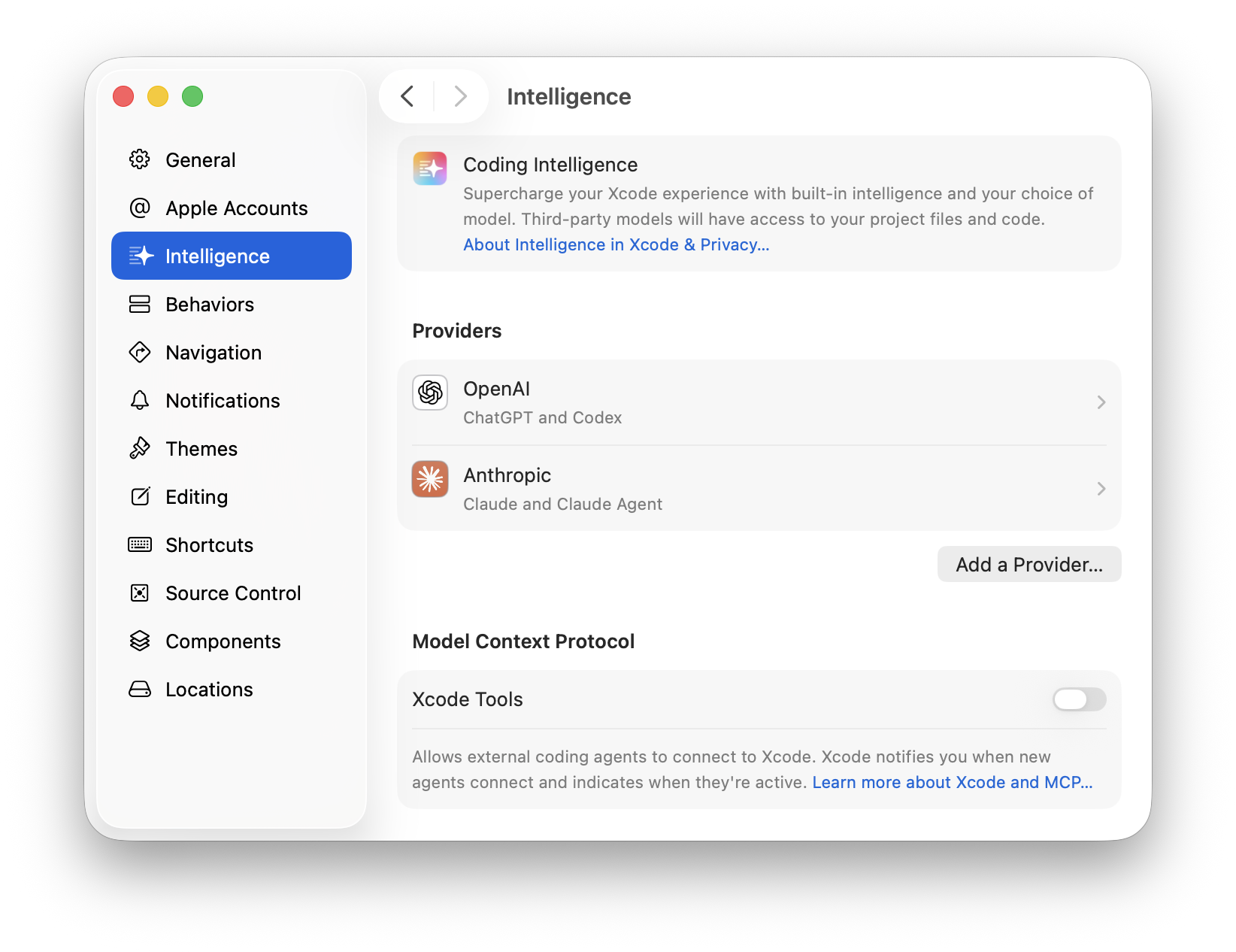Select the Apple Accounts @ icon
This screenshot has width=1236, height=952.
139,208
